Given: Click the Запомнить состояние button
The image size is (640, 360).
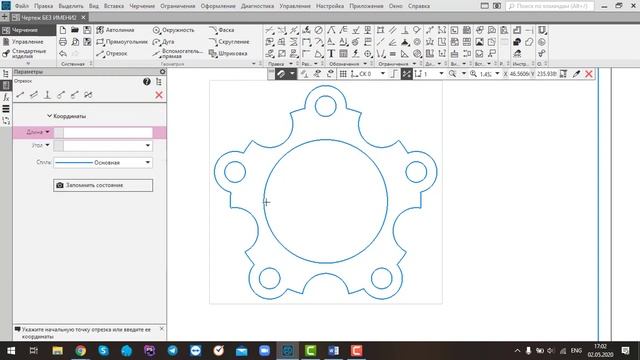Looking at the screenshot, I should 103,185.
